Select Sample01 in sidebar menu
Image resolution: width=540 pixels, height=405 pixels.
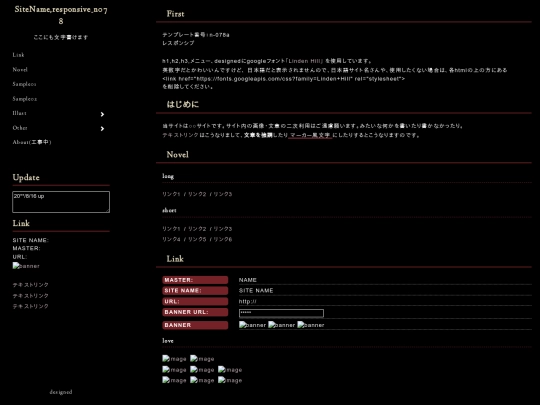[24, 84]
